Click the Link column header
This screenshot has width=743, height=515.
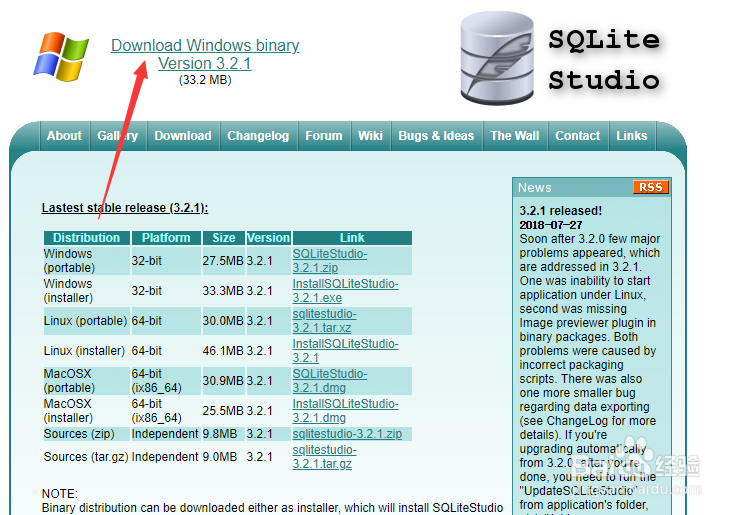click(352, 238)
